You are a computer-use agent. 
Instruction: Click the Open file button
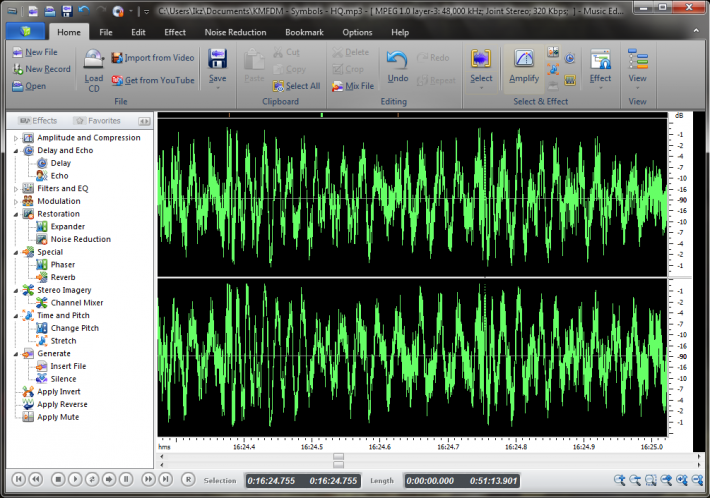click(x=29, y=86)
